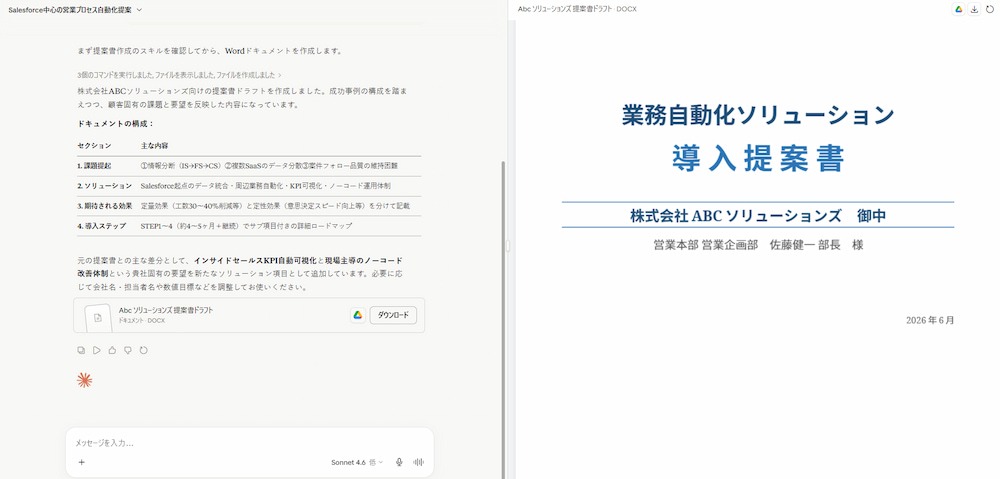Viewport: 1000px width, 479px height.
Task: Click download icon in preview header
Action: pos(974,9)
